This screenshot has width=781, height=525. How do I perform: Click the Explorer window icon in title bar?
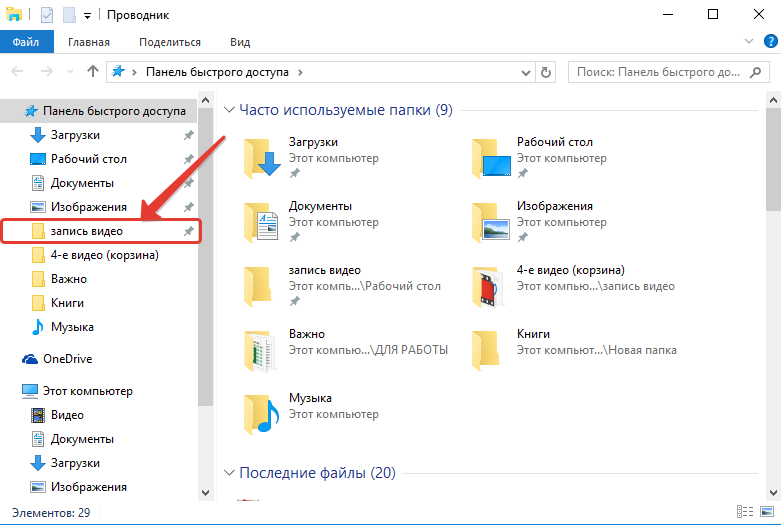click(13, 14)
